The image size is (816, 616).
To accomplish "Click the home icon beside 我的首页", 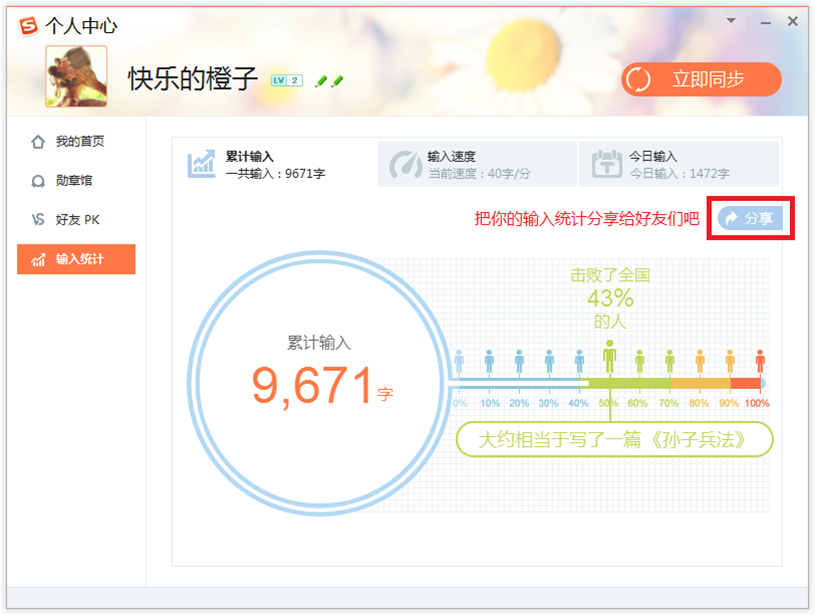I will [x=38, y=142].
